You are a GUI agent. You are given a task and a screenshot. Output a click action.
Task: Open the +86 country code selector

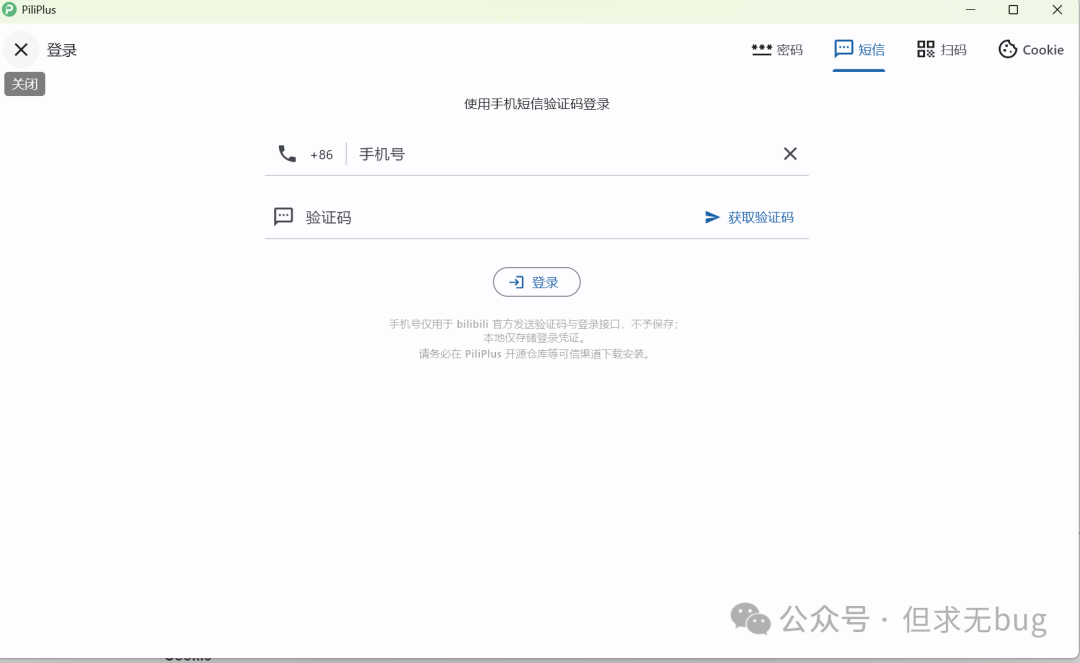click(x=321, y=155)
